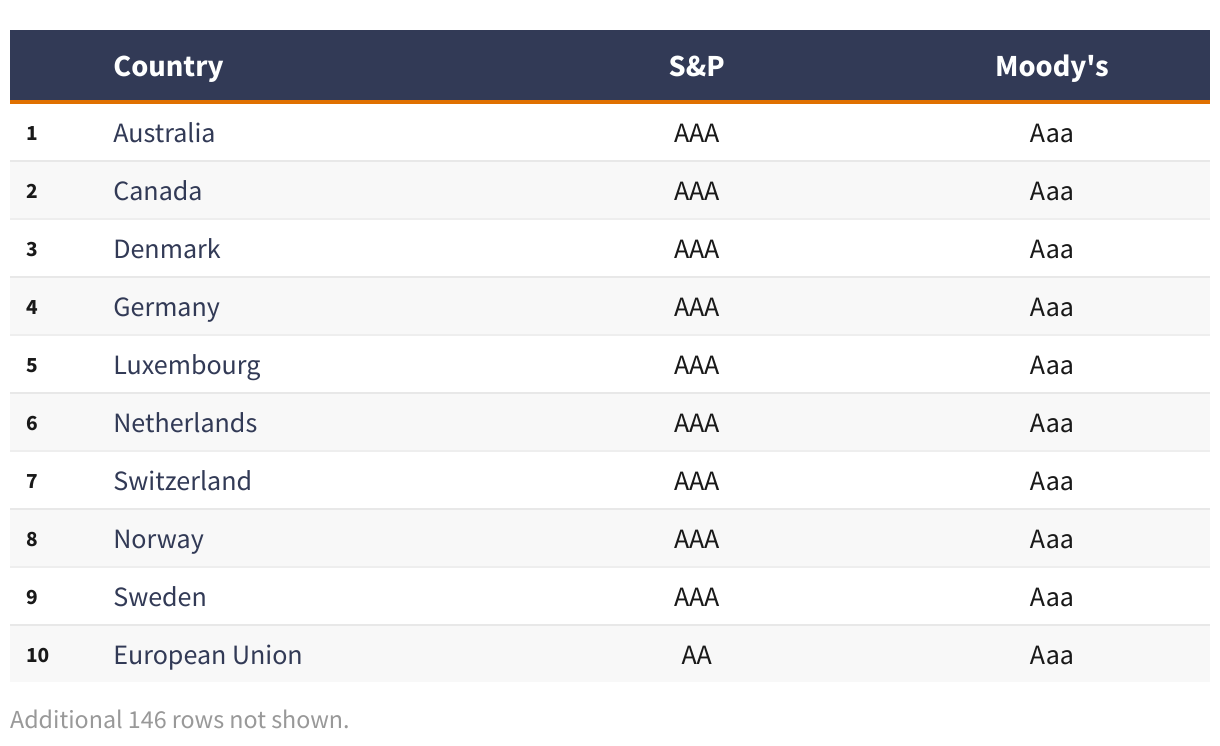This screenshot has height=746, width=1220.
Task: Open the Switzerland entry
Action: [x=182, y=481]
